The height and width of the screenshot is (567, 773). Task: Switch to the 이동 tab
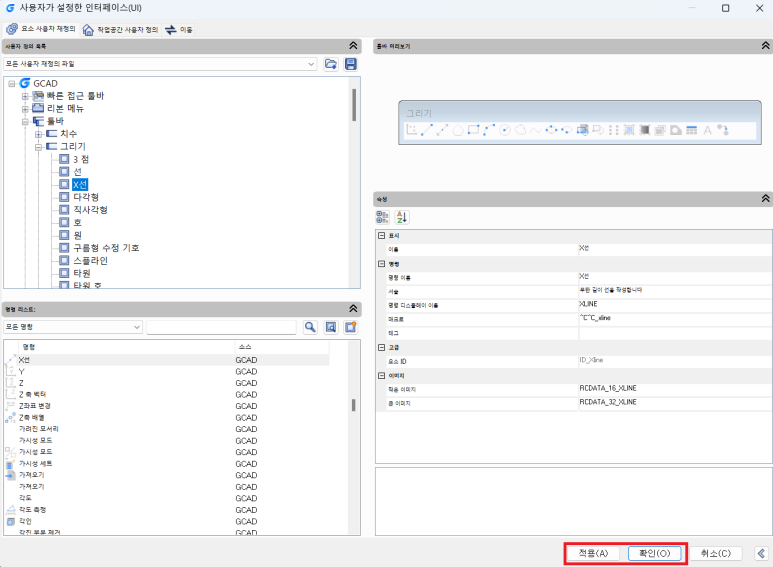(x=180, y=30)
